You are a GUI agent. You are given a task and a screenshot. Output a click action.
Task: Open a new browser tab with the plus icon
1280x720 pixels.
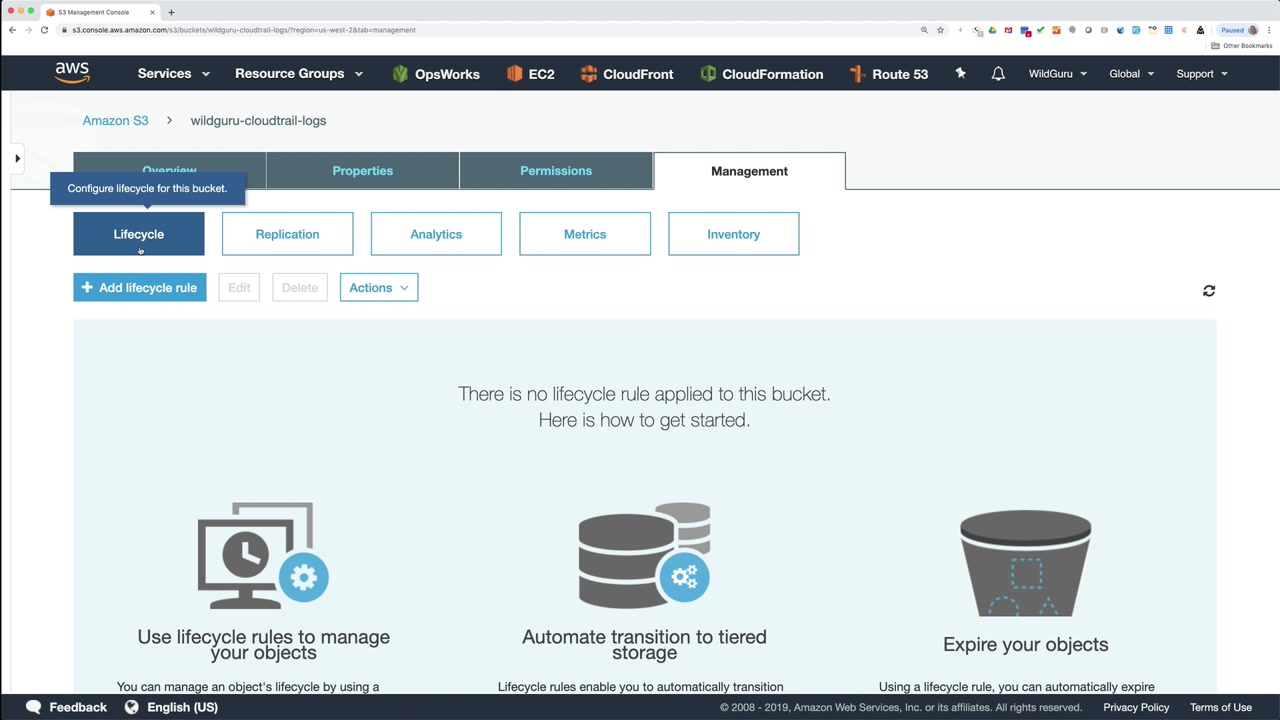click(x=171, y=12)
